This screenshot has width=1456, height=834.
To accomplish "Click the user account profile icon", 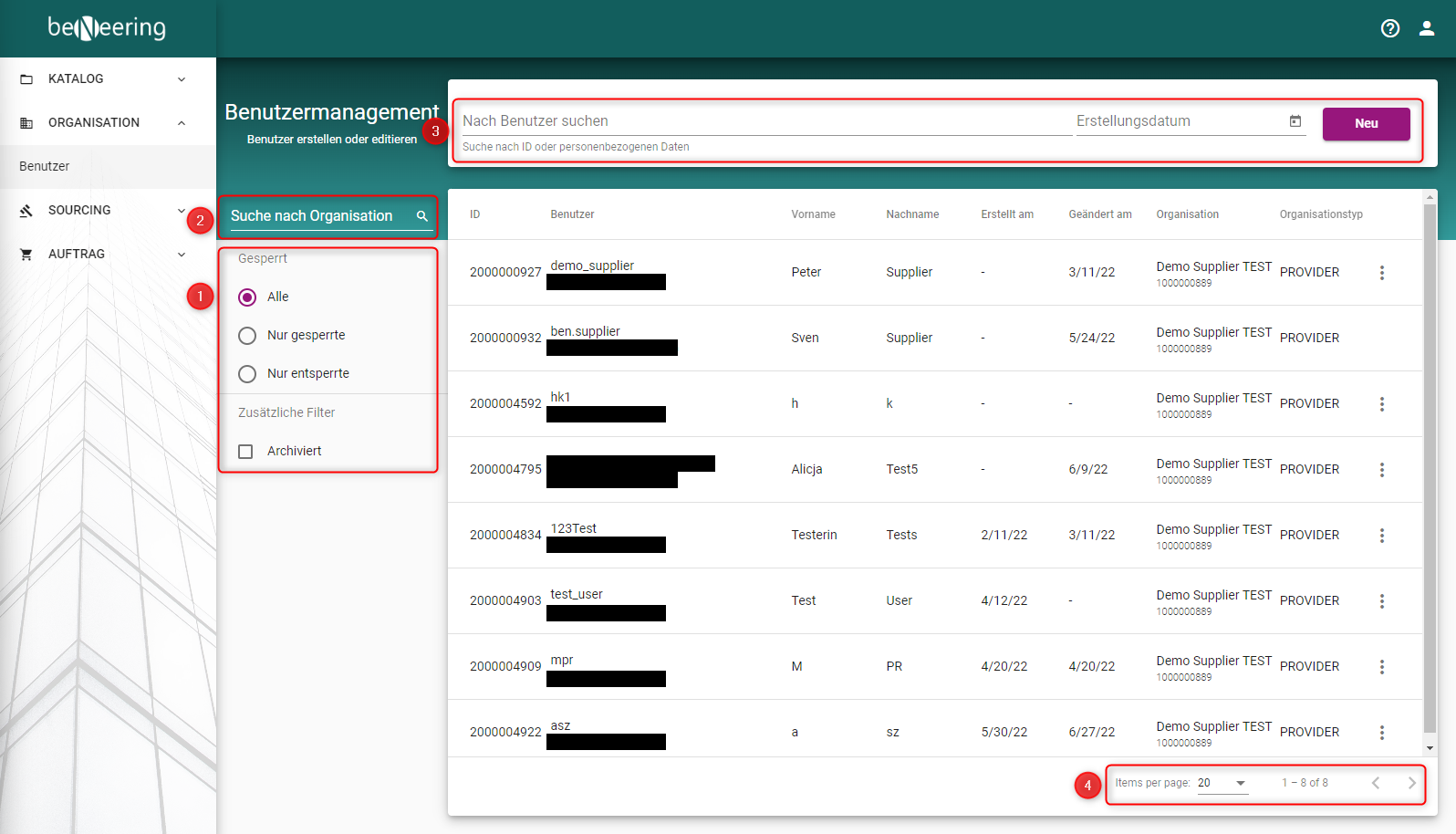I will click(x=1427, y=28).
